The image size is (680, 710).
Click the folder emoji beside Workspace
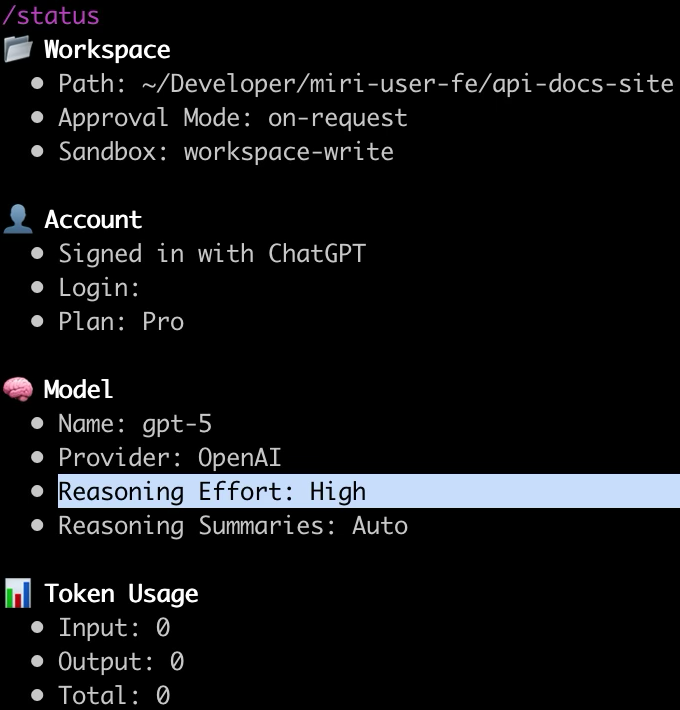(x=18, y=49)
